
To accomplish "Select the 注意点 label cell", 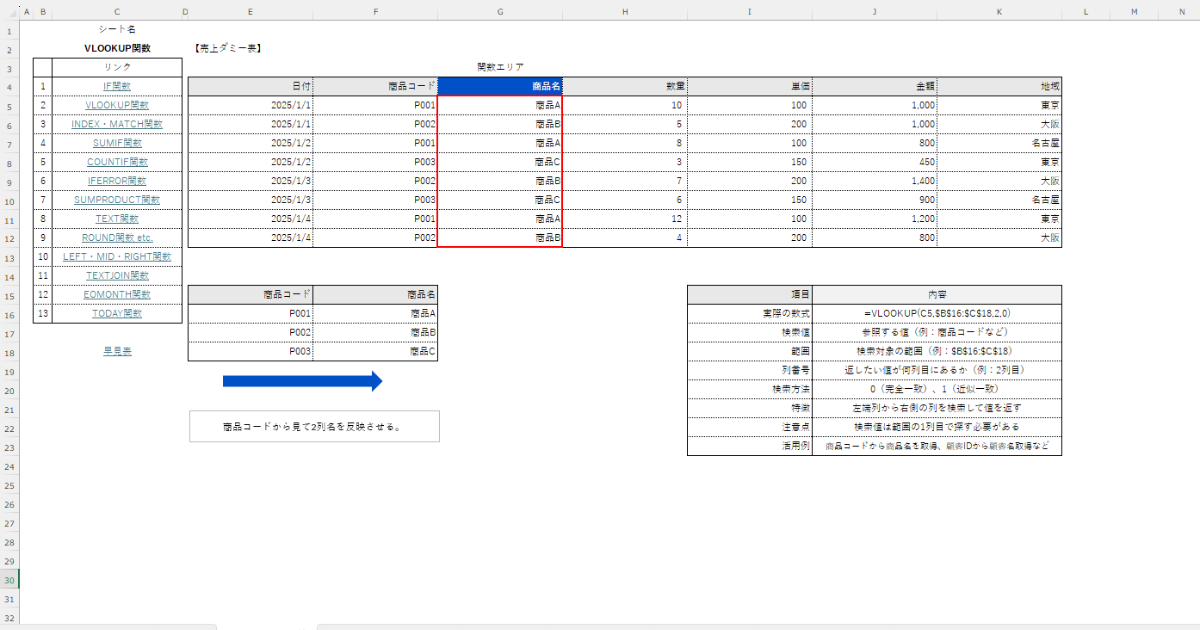I will [749, 427].
